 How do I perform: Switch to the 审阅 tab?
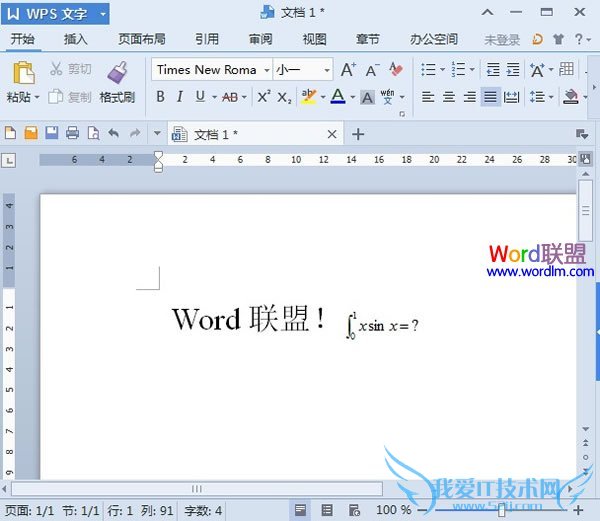tap(261, 39)
